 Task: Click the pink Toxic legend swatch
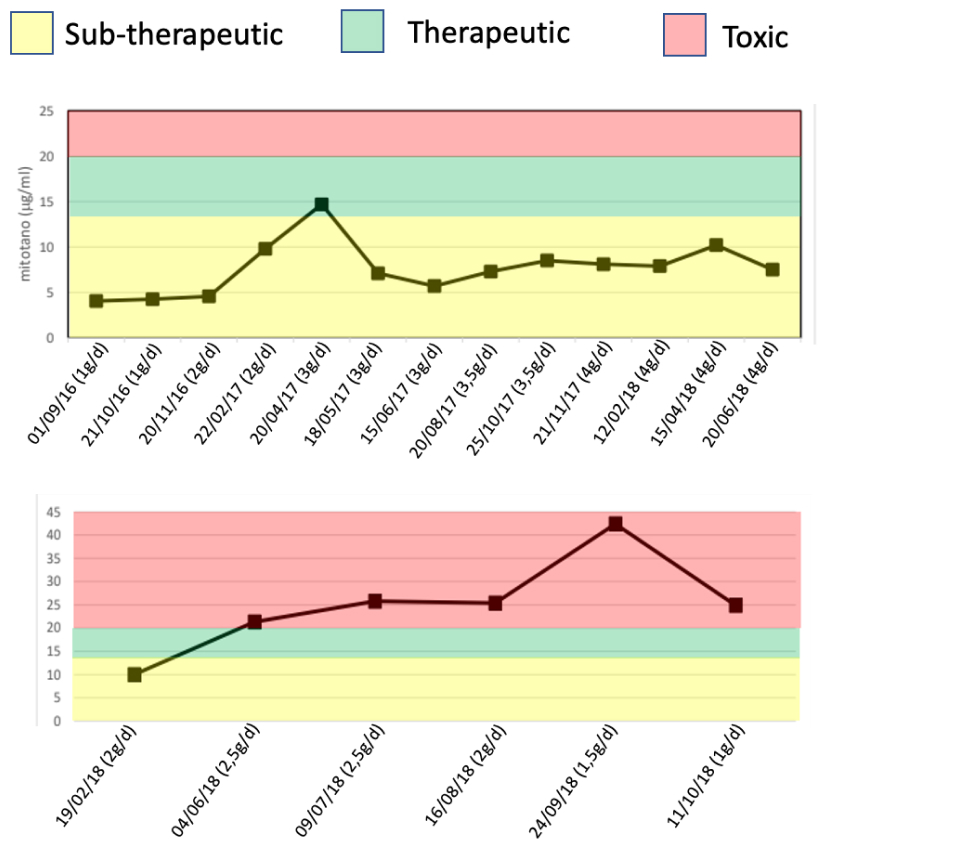[685, 35]
